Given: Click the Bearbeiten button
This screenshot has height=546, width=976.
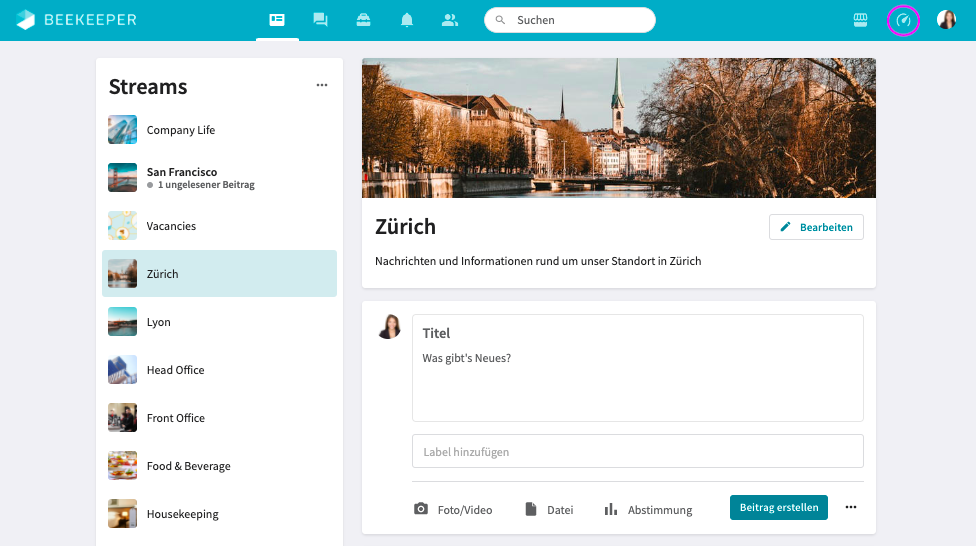Looking at the screenshot, I should pyautogui.click(x=816, y=227).
